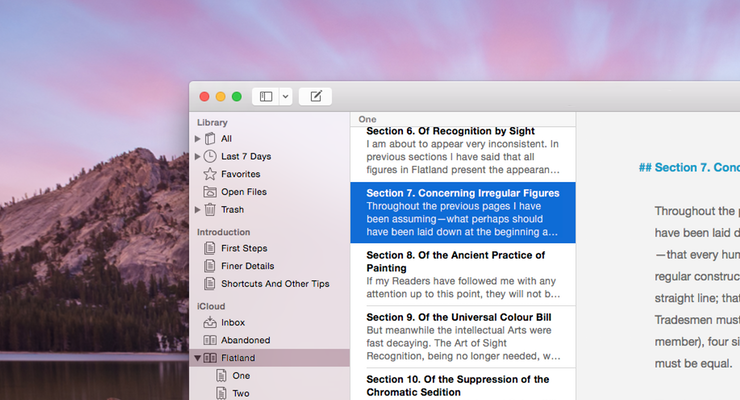The height and width of the screenshot is (400, 740).
Task: Select the Abandoned group icon
Action: pos(210,340)
